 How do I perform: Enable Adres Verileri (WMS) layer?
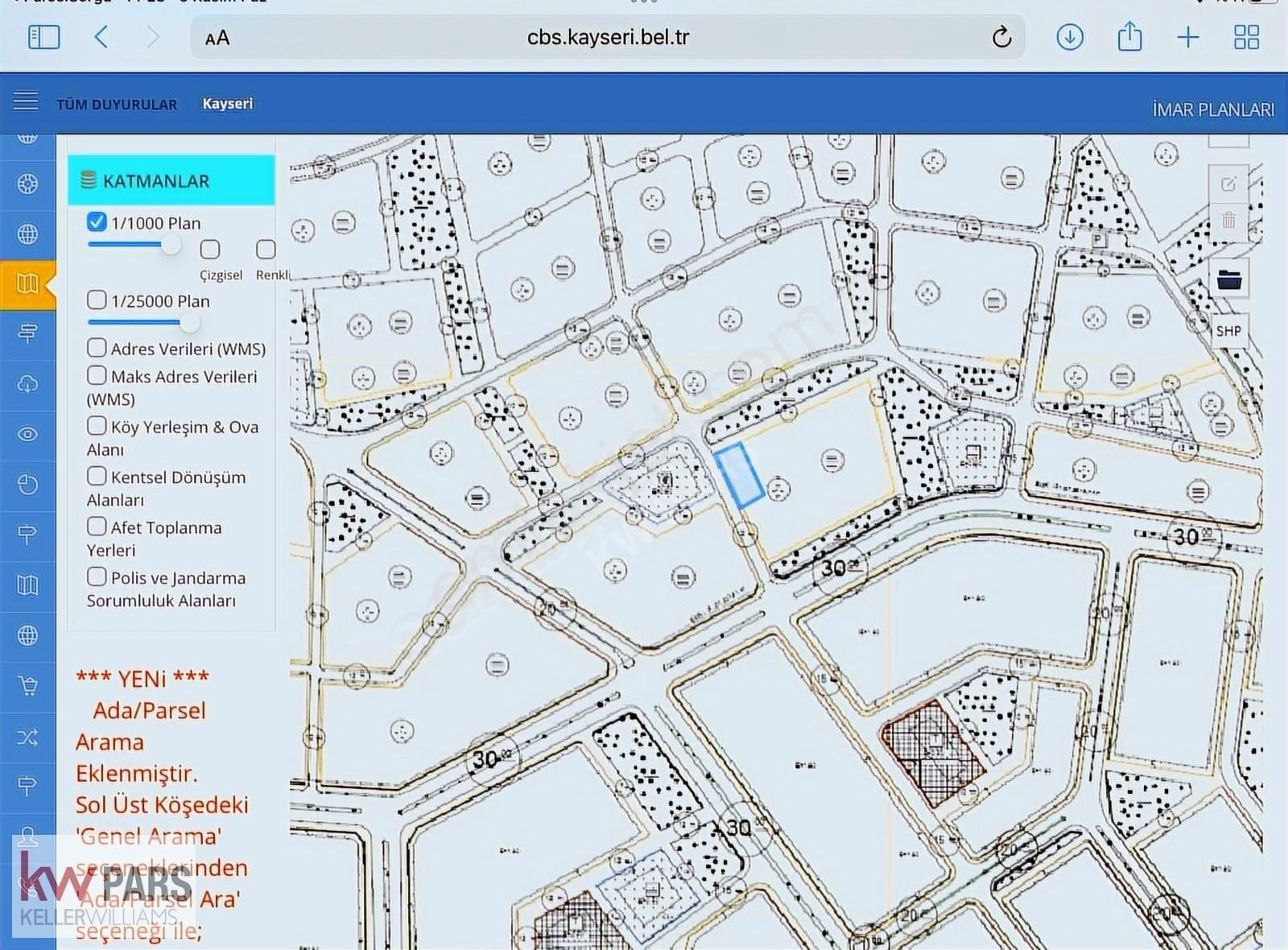click(x=97, y=347)
